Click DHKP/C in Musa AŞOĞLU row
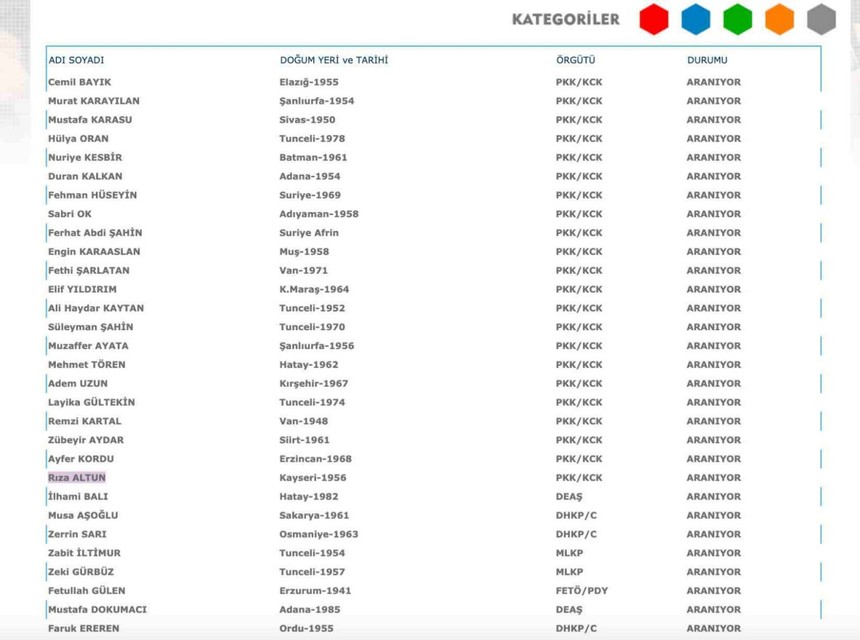 576,516
